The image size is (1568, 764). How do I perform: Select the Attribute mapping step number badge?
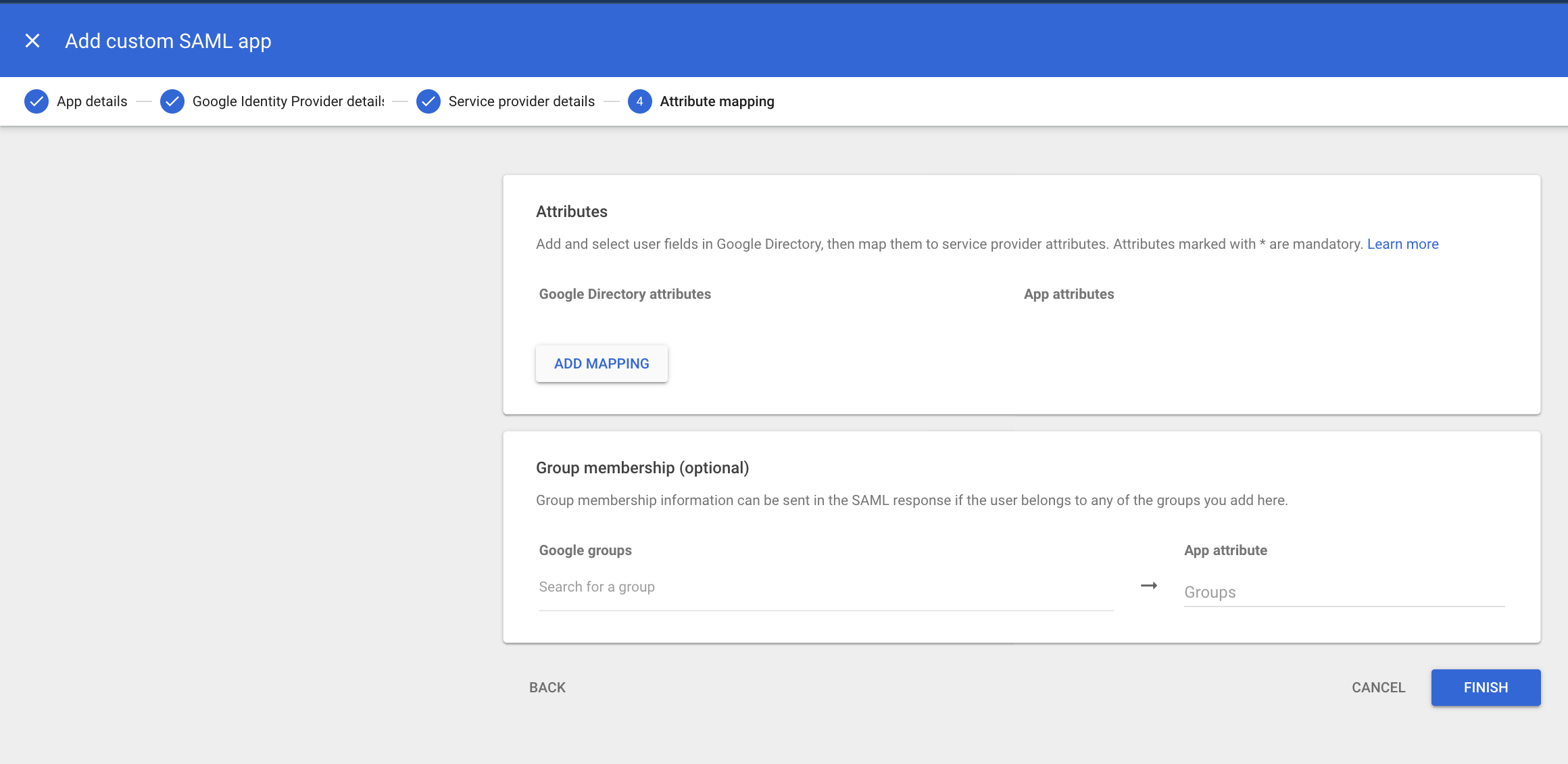point(639,101)
